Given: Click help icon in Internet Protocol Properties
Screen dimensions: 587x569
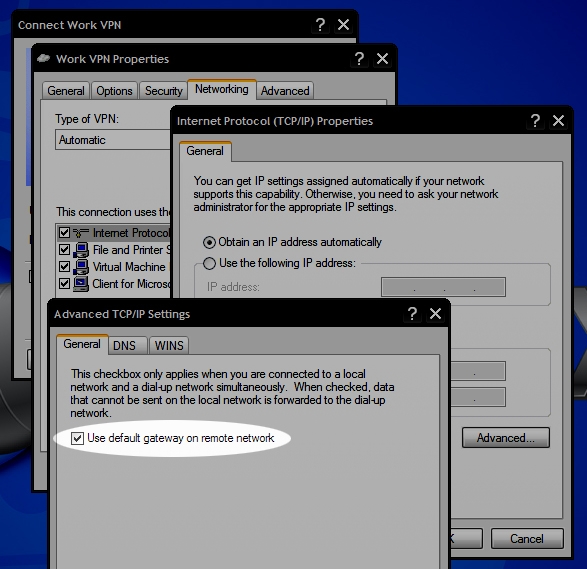Looking at the screenshot, I should click(535, 121).
